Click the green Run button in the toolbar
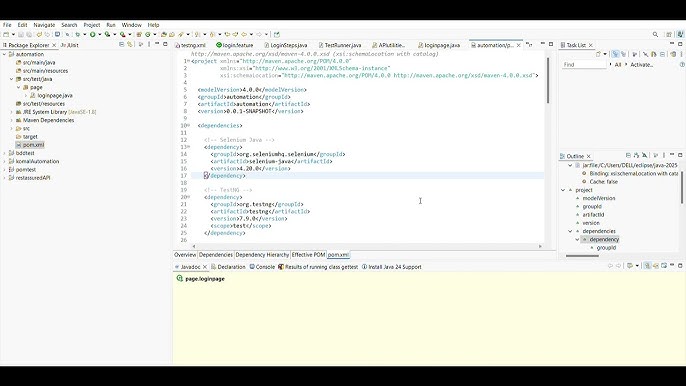The image size is (686, 386). point(92,34)
